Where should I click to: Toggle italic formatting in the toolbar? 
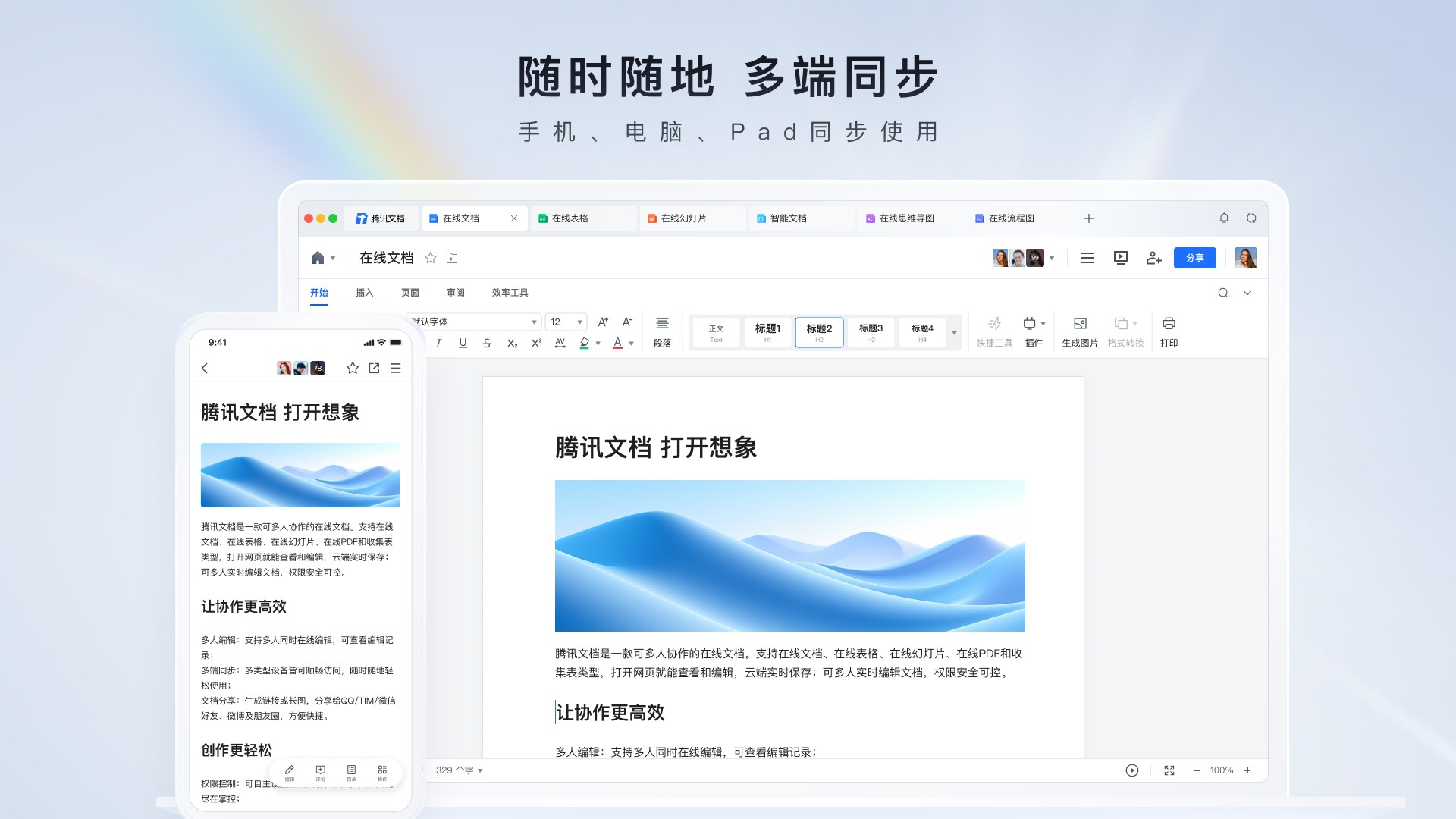(x=438, y=343)
